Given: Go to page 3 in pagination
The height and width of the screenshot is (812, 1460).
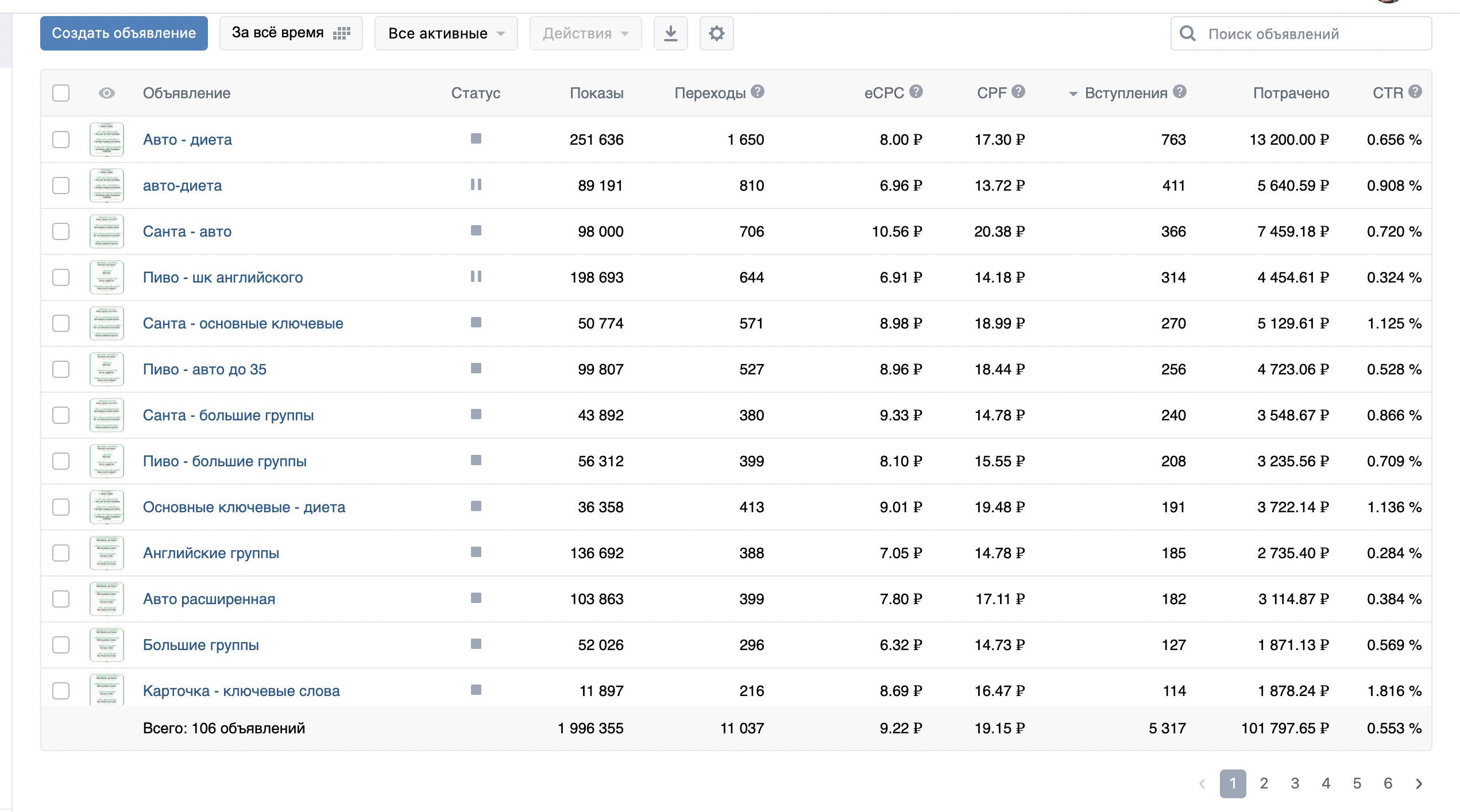Looking at the screenshot, I should pyautogui.click(x=1295, y=783).
